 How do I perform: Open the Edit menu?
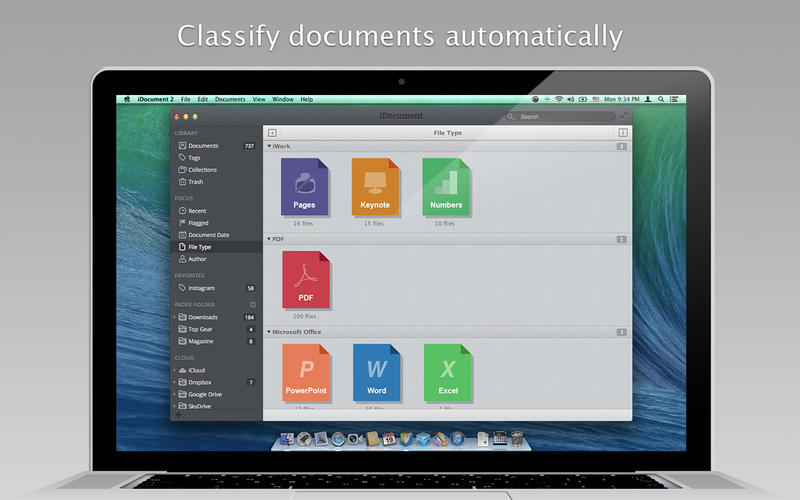[x=203, y=99]
